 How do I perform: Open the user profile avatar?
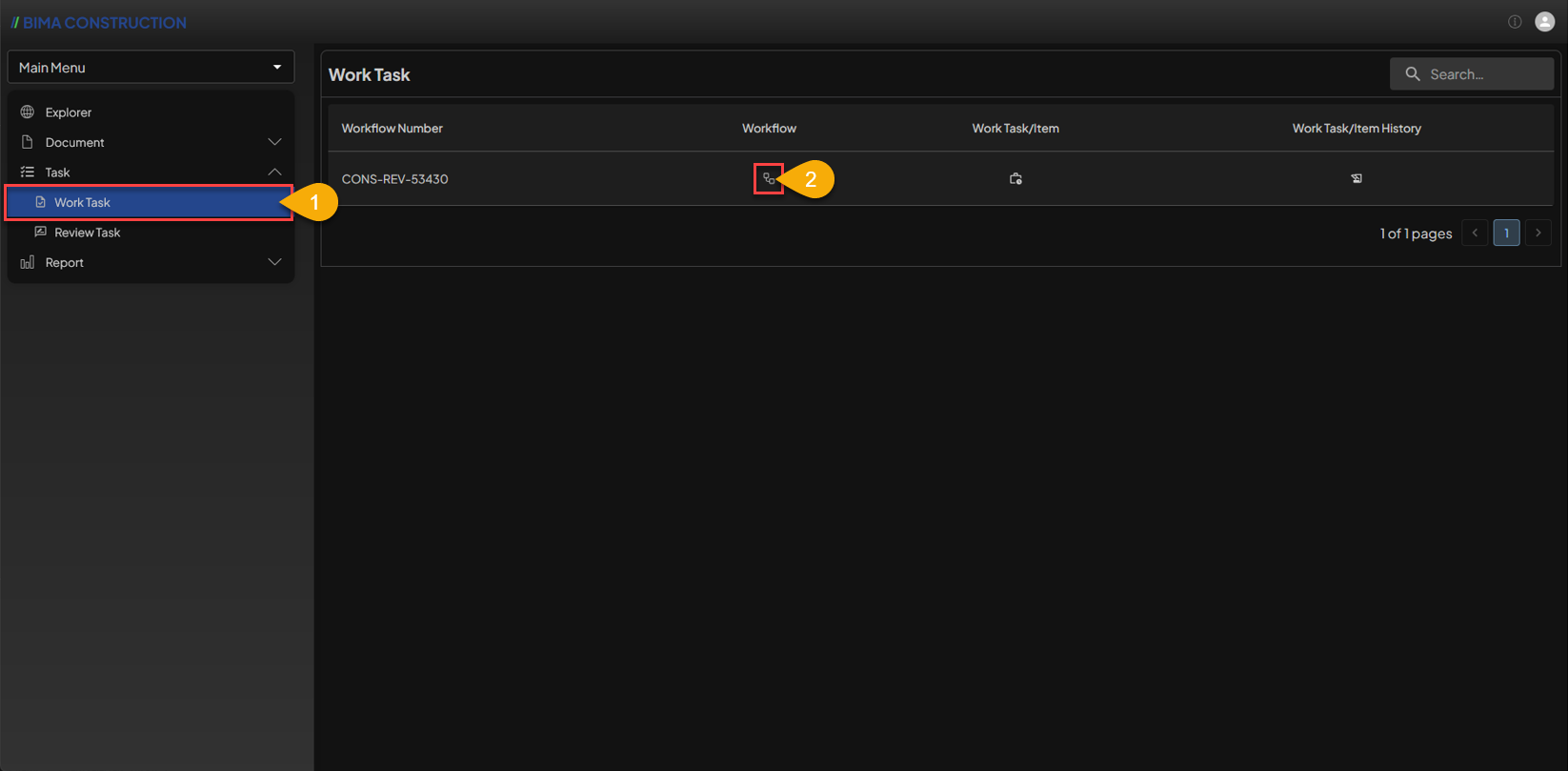(x=1545, y=22)
